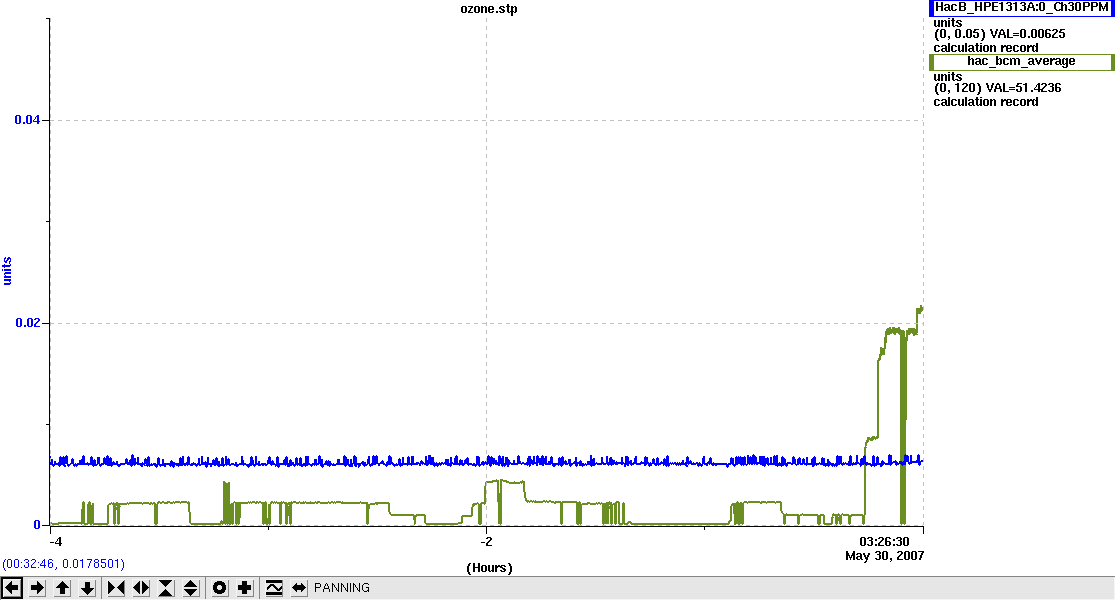
Task: Click the (Hours) x-axis title
Action: (489, 568)
